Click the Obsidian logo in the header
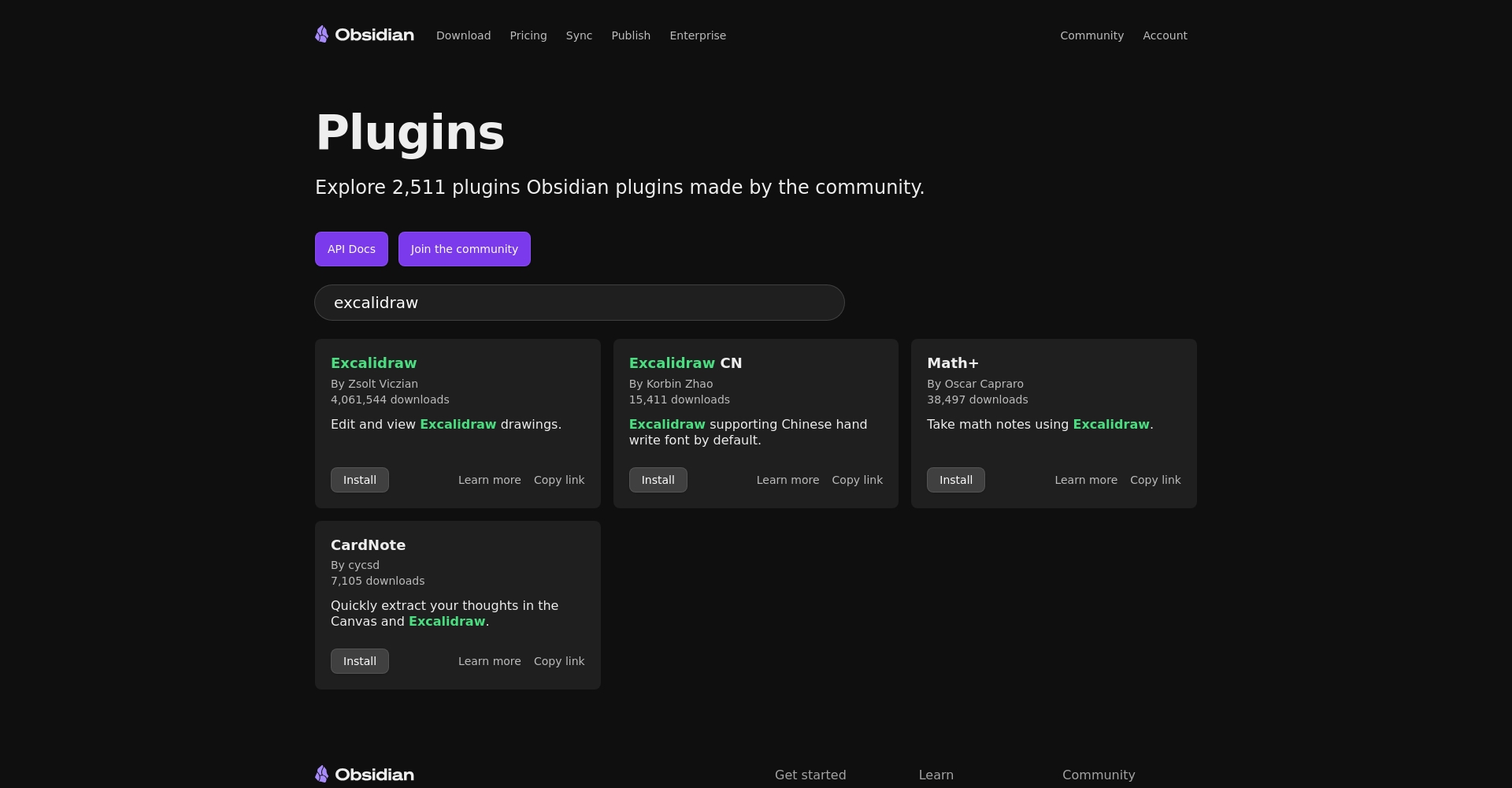 point(365,35)
